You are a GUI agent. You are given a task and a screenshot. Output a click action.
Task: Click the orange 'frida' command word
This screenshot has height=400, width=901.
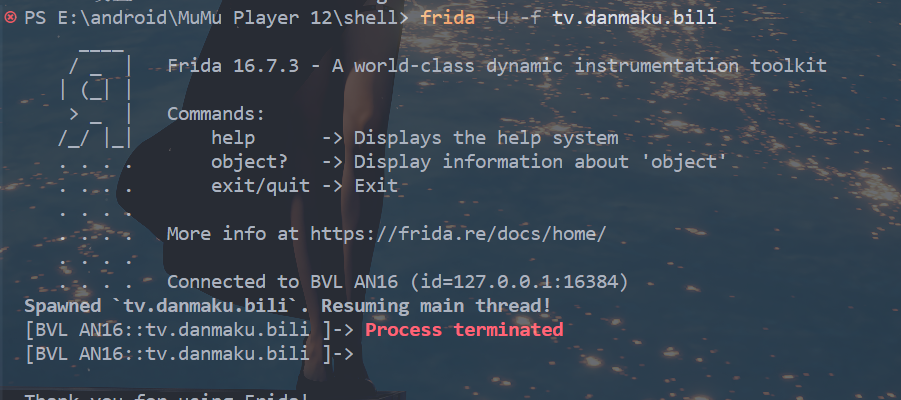(x=448, y=17)
